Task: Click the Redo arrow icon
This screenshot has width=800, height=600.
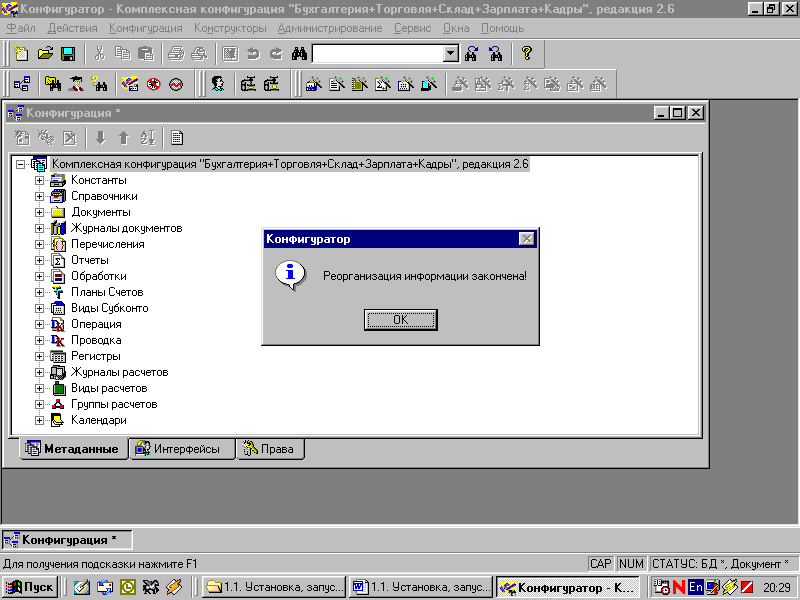Action: point(276,54)
